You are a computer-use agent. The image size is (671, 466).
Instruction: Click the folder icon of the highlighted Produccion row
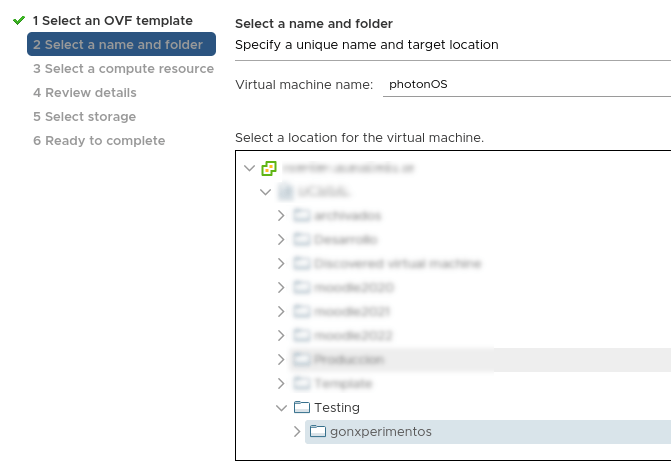click(x=302, y=359)
